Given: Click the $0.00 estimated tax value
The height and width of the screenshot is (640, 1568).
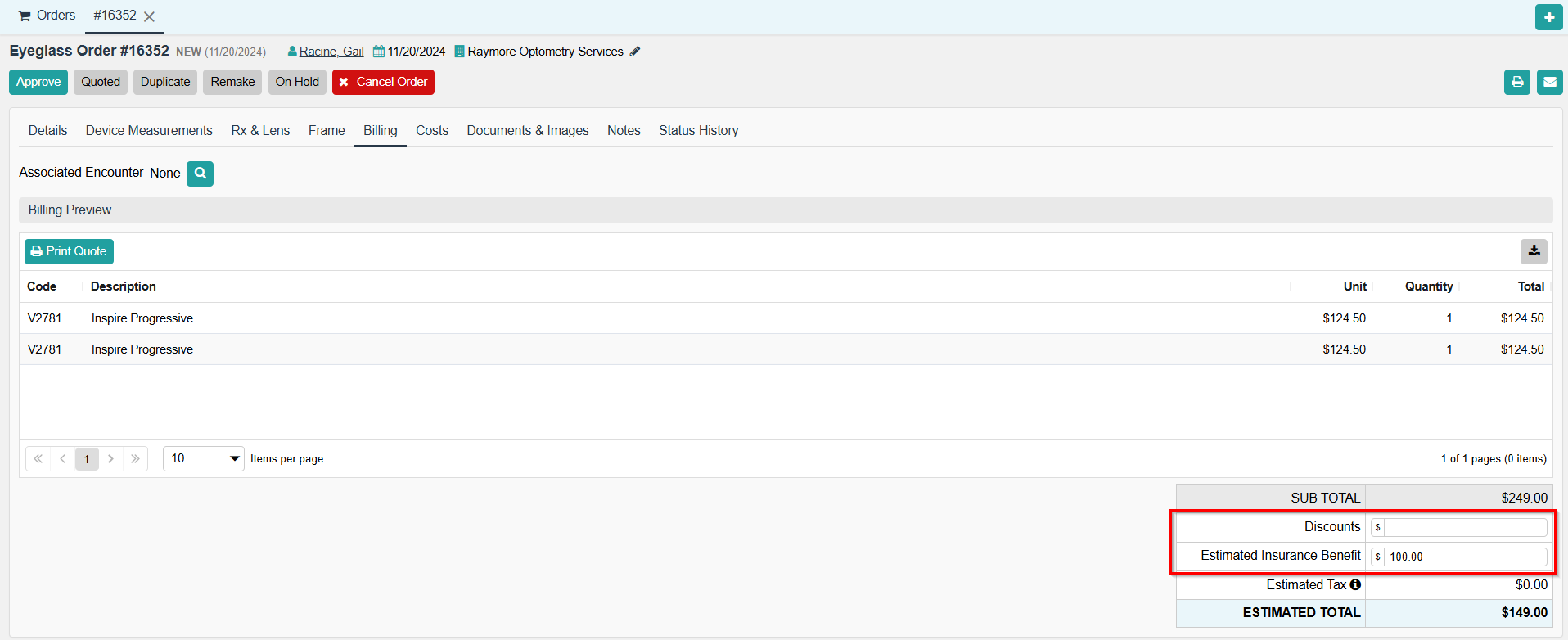Looking at the screenshot, I should point(1531,584).
